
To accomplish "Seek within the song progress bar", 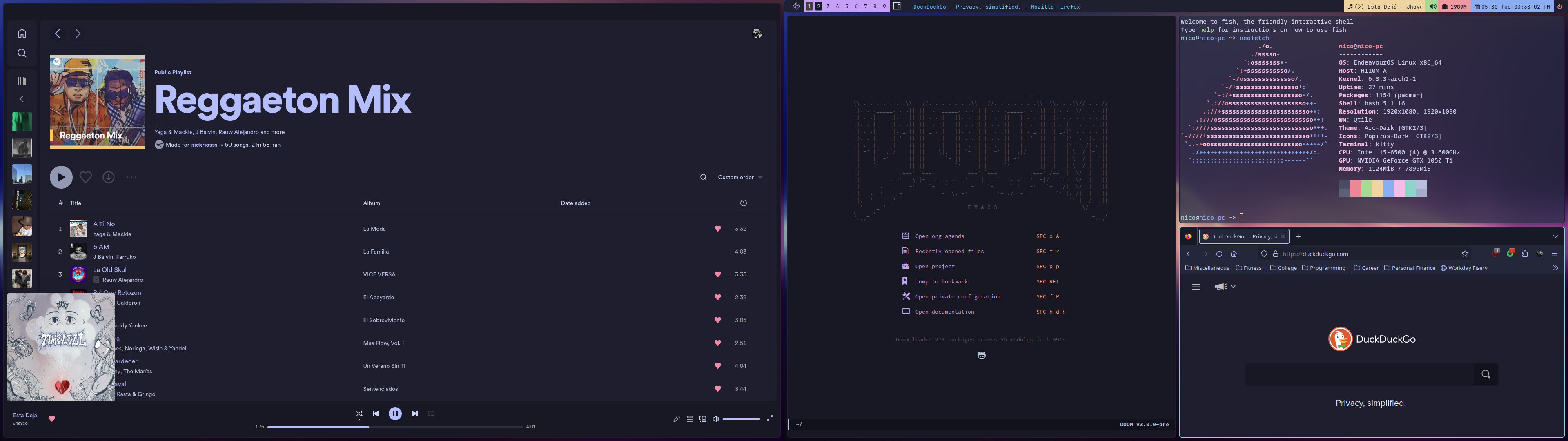I will tap(395, 427).
